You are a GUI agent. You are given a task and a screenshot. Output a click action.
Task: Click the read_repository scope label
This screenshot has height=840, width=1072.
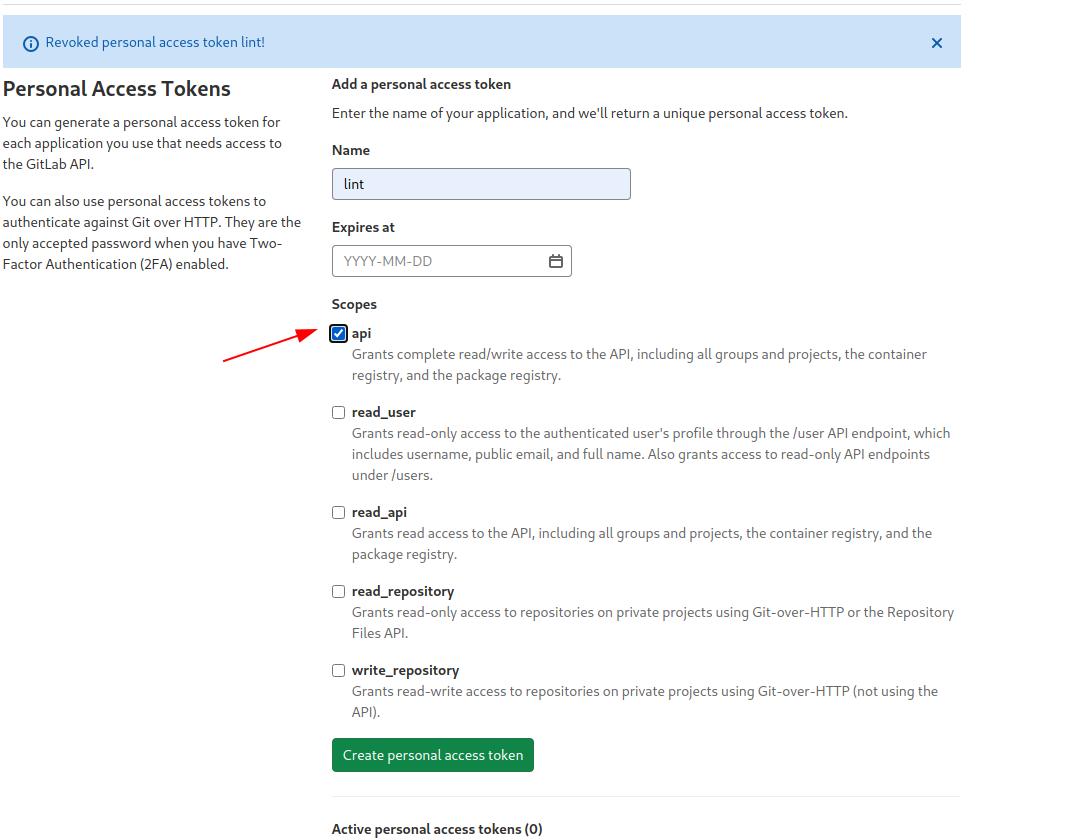pyautogui.click(x=403, y=591)
